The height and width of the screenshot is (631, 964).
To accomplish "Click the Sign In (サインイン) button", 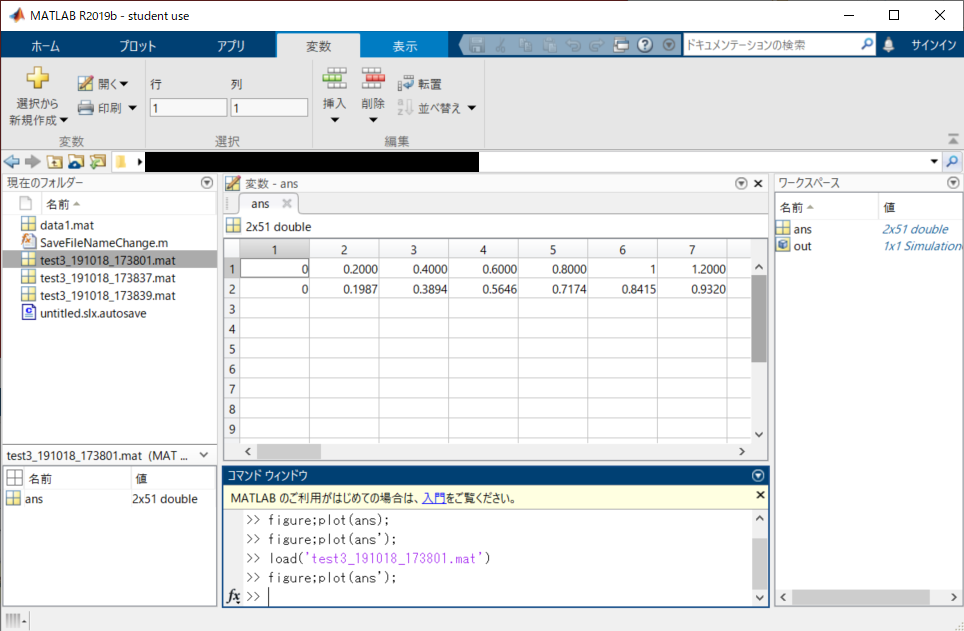I will (933, 45).
